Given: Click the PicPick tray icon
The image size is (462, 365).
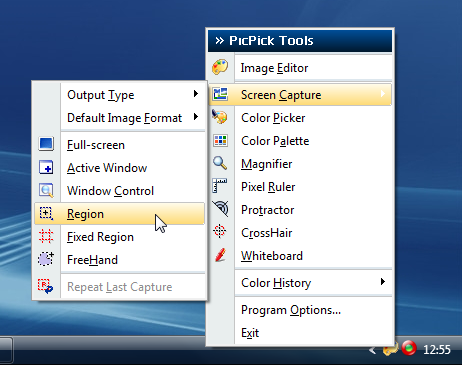Looking at the screenshot, I should [390, 349].
